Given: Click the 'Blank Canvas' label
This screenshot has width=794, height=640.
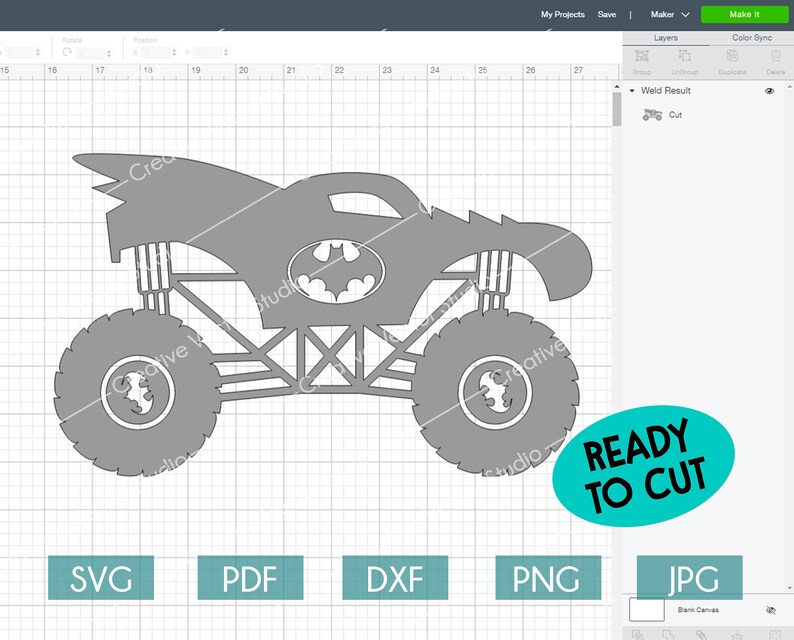Looking at the screenshot, I should [698, 610].
